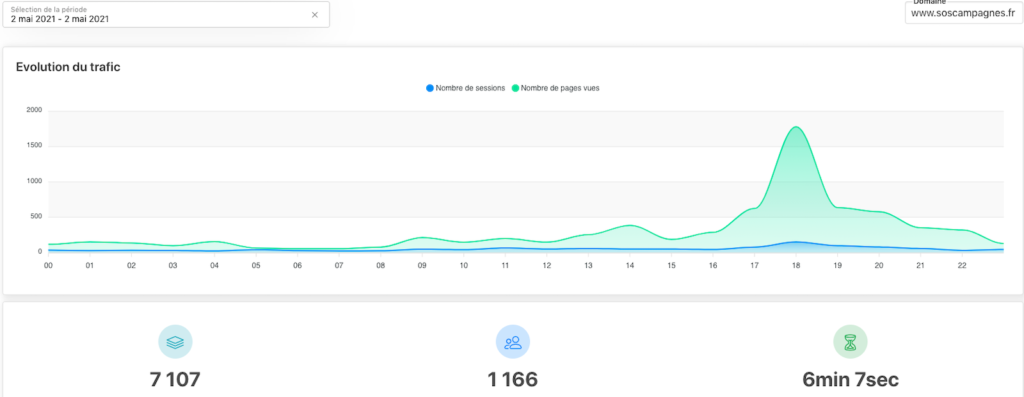The image size is (1024, 397).
Task: Click the blue sessions legend color dot
Action: click(429, 88)
